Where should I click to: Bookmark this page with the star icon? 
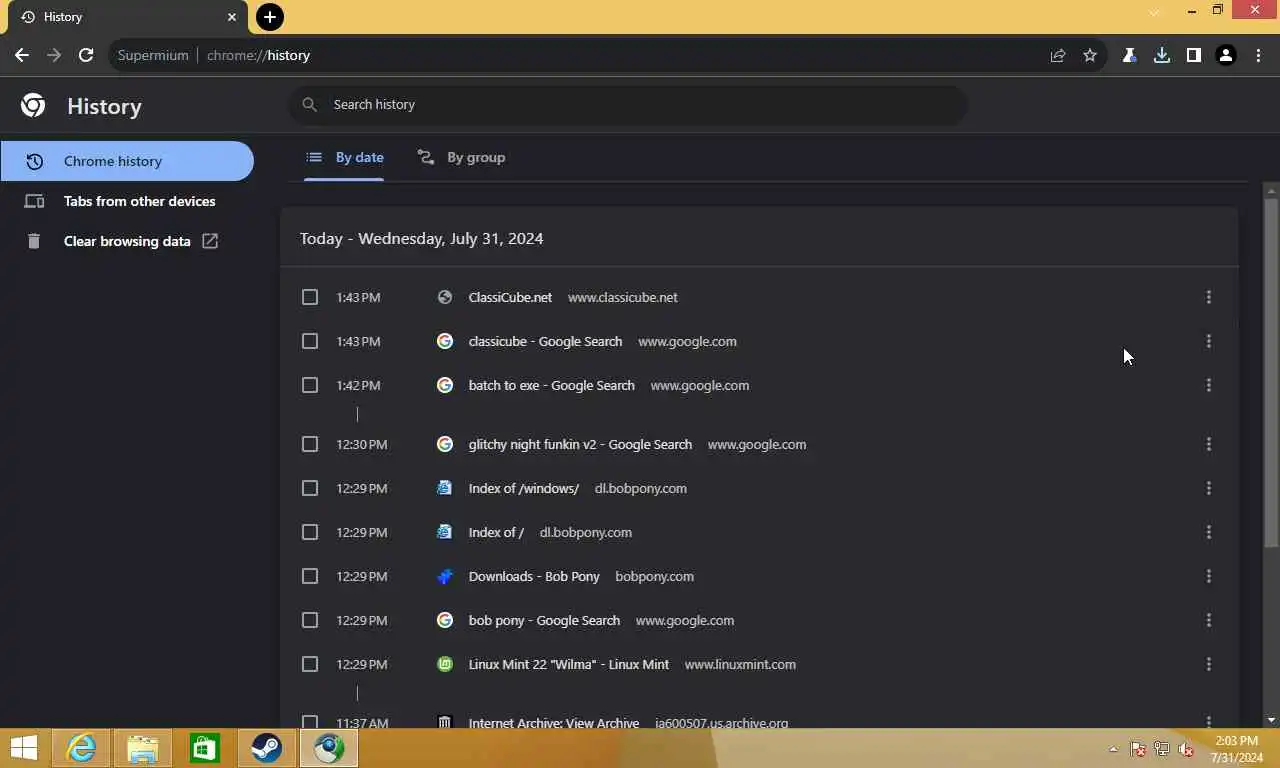tap(1090, 55)
